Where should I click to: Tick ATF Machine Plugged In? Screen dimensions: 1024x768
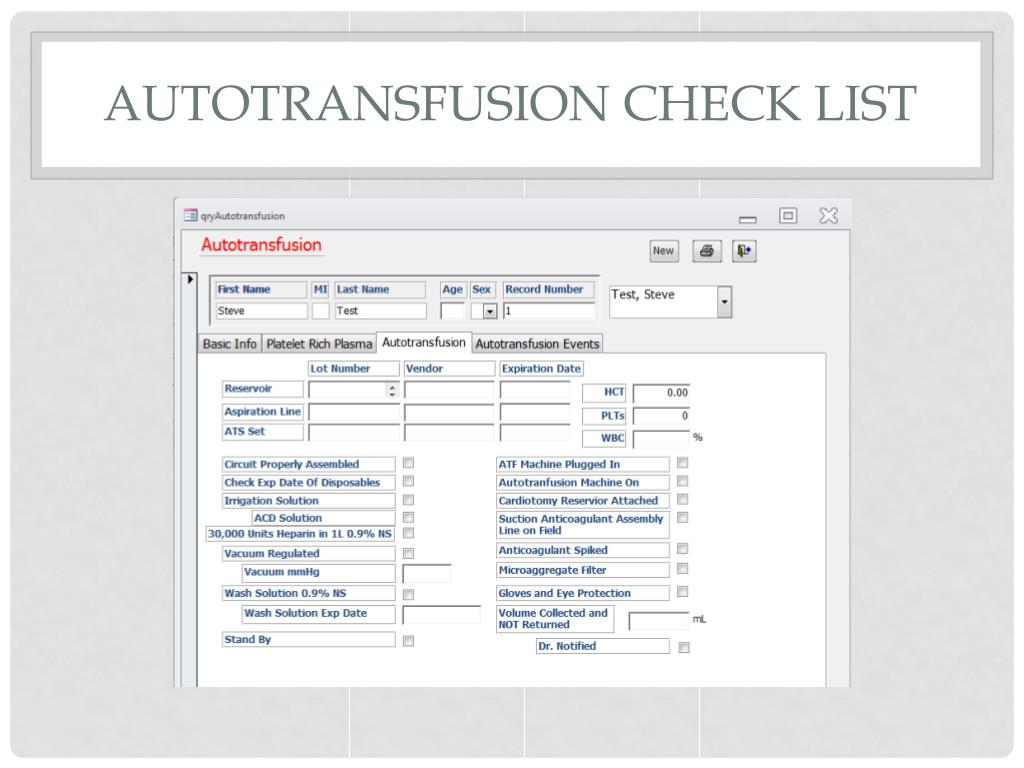tap(682, 463)
